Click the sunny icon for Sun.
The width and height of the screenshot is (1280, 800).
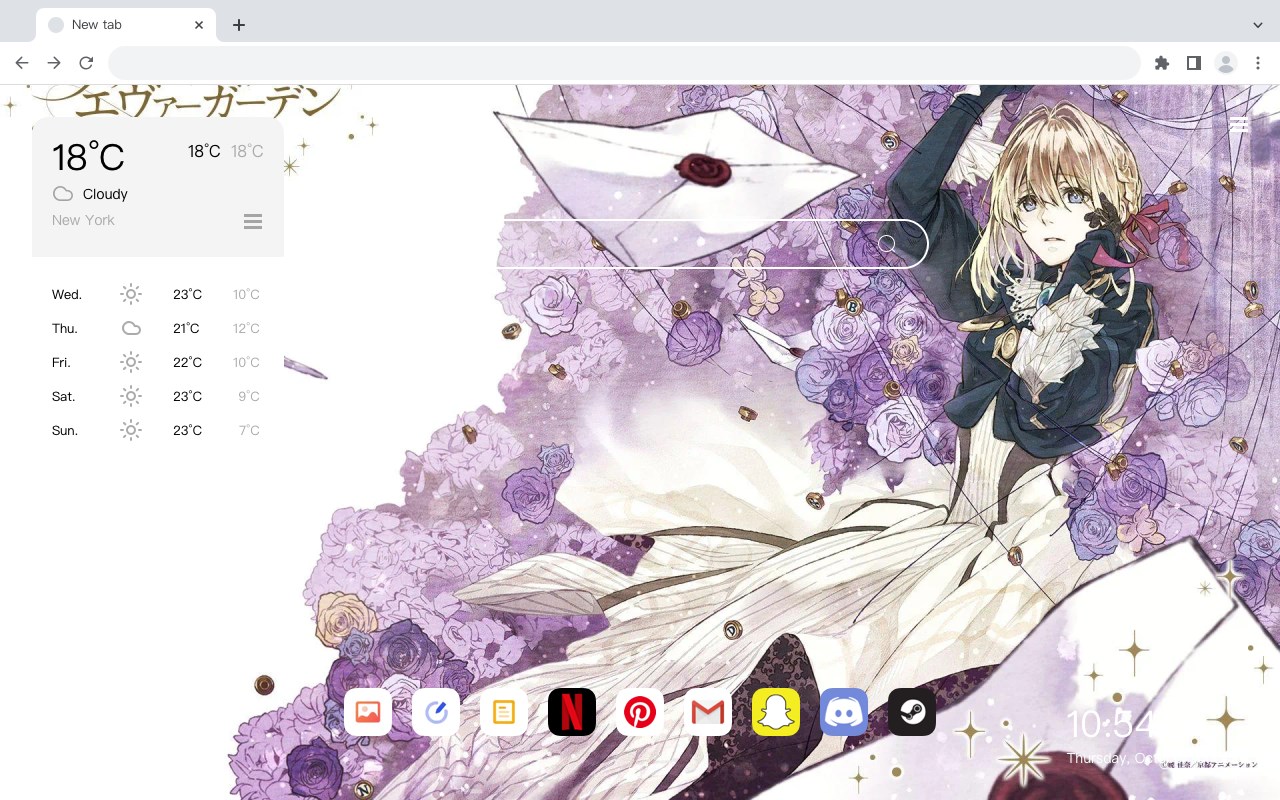click(x=131, y=430)
